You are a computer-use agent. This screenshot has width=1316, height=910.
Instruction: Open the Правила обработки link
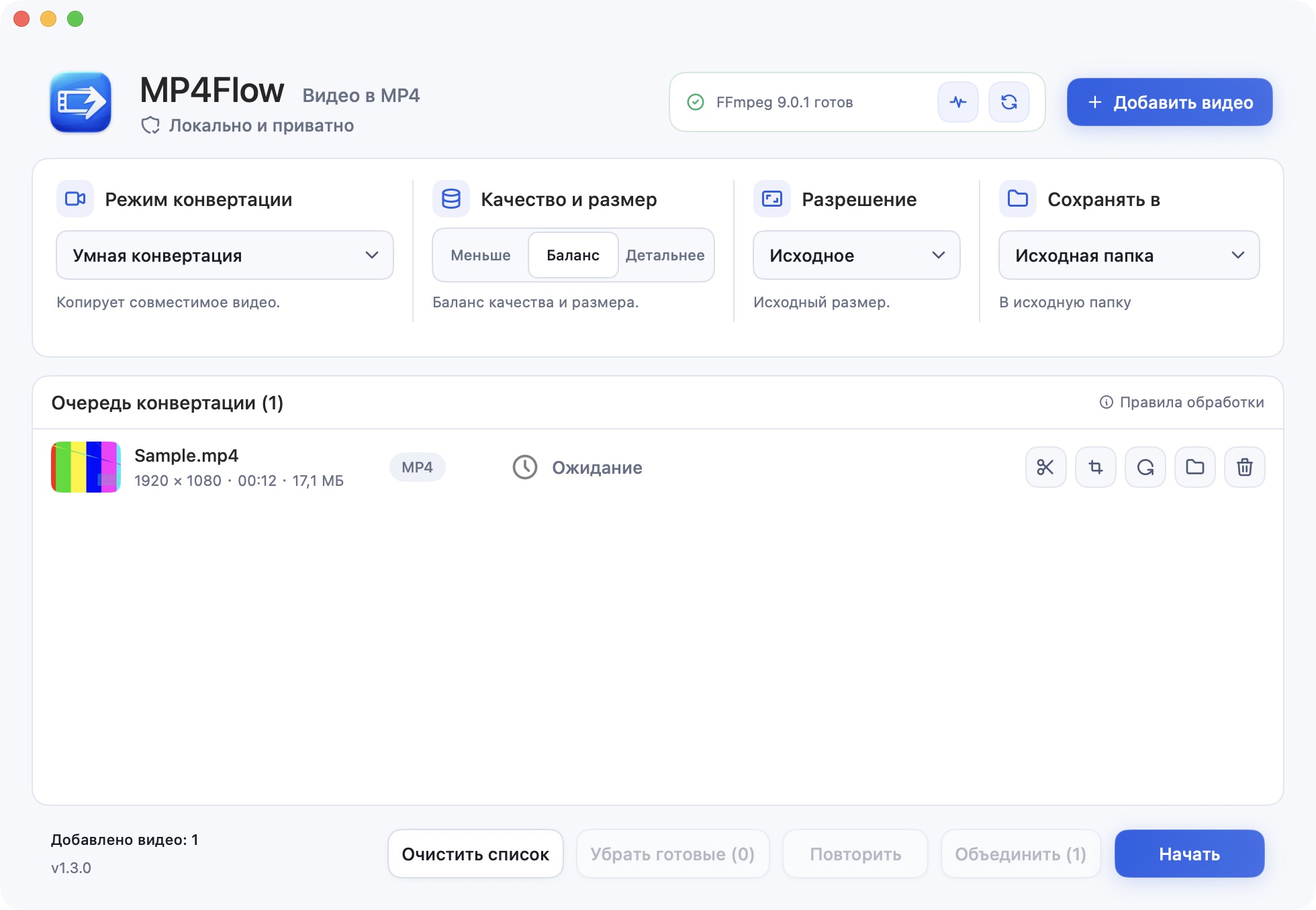point(1182,402)
